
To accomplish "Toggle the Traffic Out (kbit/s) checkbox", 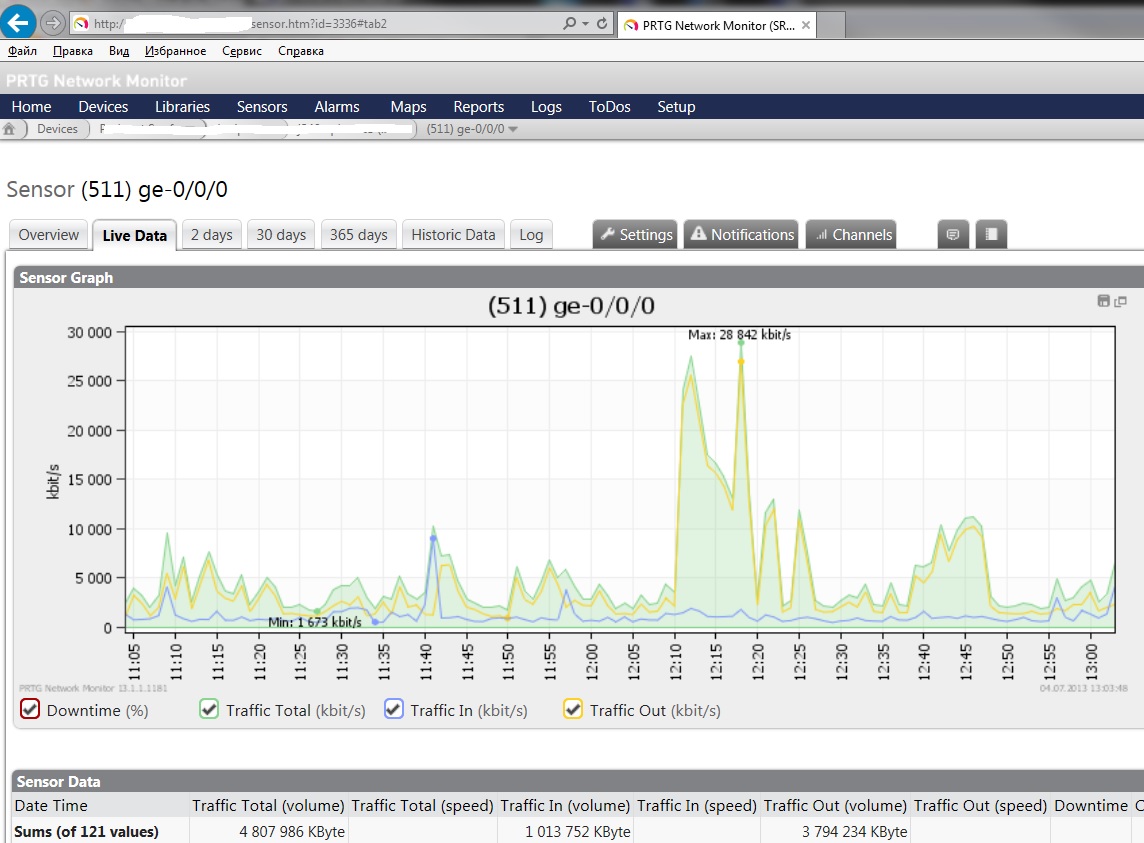I will (573, 709).
